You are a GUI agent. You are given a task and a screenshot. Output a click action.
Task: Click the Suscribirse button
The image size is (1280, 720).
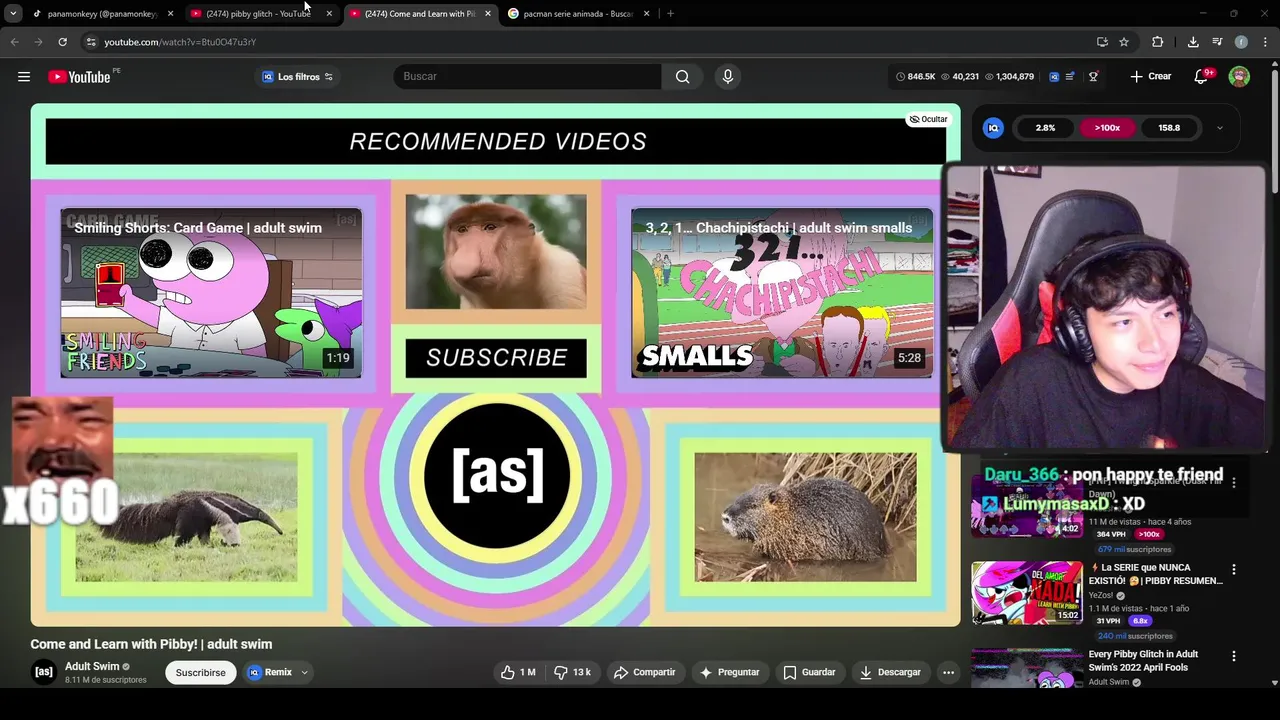(200, 672)
